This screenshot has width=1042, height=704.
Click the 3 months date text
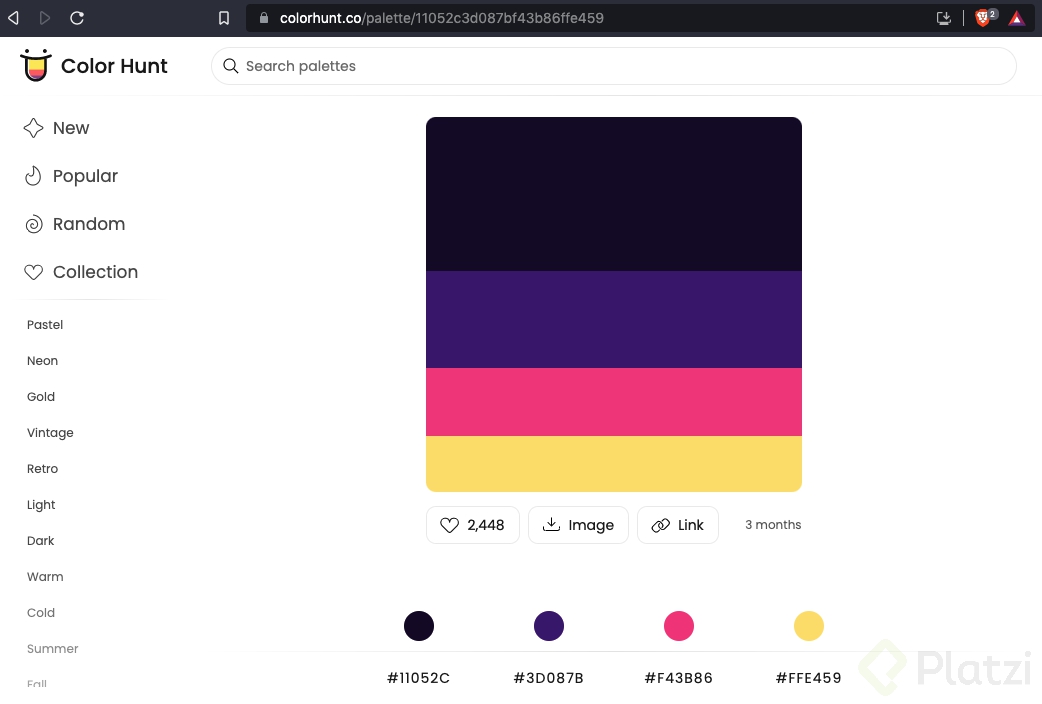click(x=773, y=525)
